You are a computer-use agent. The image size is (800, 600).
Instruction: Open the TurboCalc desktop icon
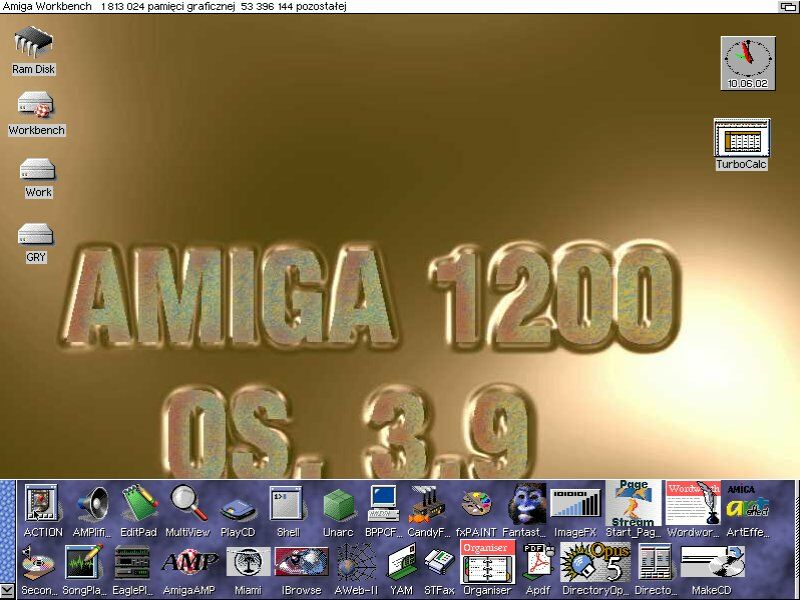742,144
